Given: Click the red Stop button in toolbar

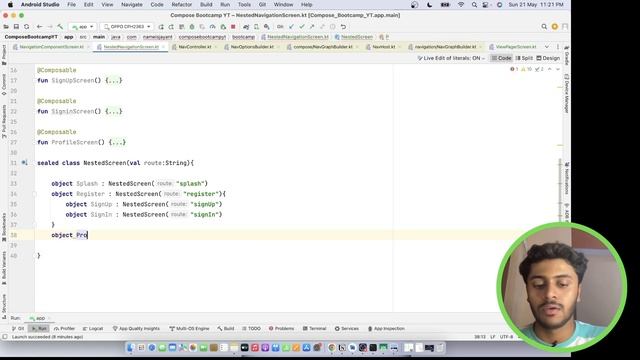Looking at the screenshot, I should tap(233, 27).
